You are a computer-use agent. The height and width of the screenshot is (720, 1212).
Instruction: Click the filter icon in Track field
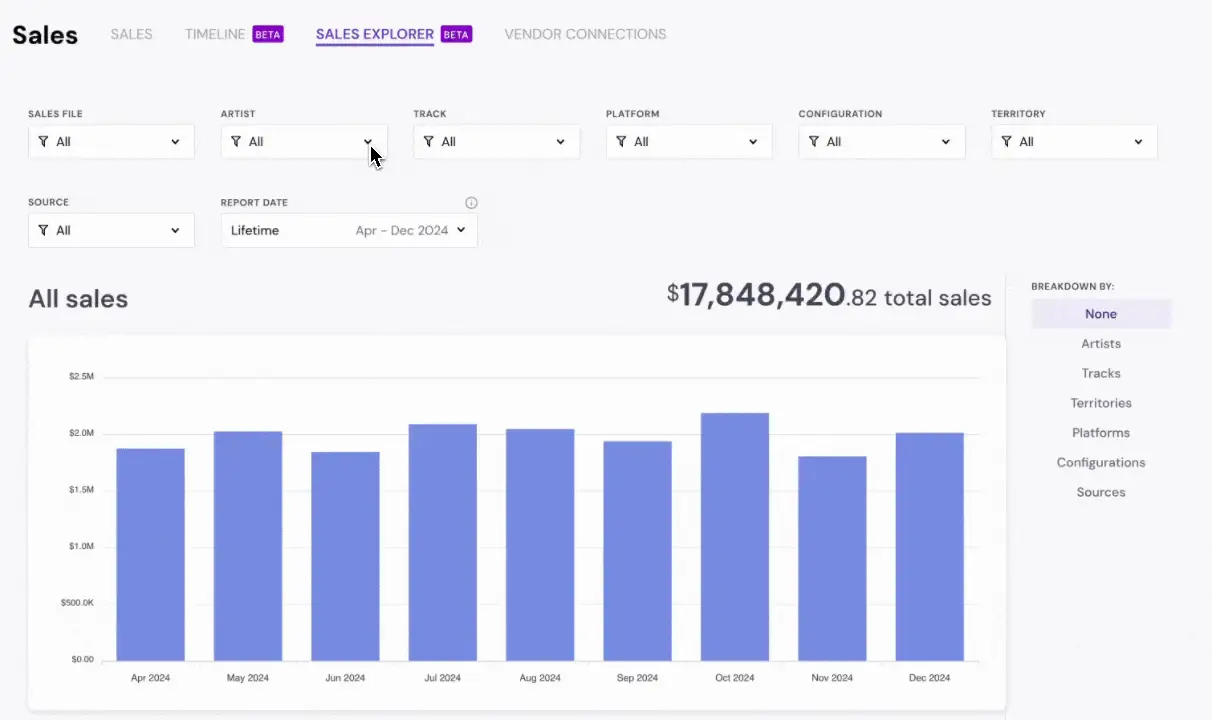428,142
